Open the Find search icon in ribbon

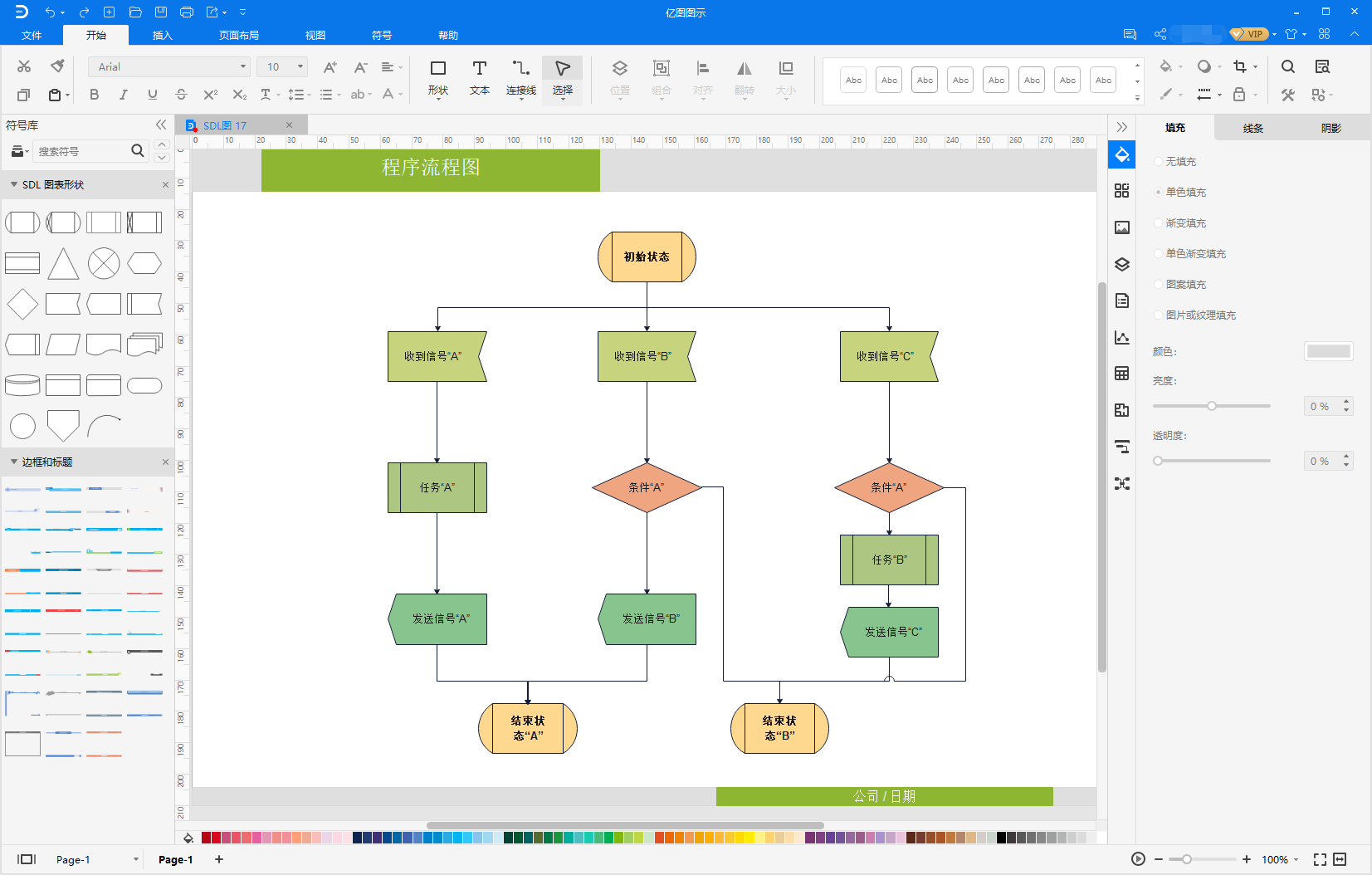click(x=1288, y=66)
